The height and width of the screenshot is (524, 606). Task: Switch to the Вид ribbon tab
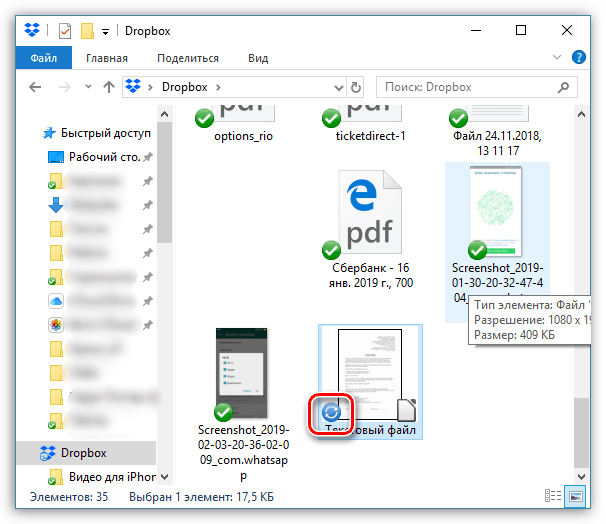258,58
